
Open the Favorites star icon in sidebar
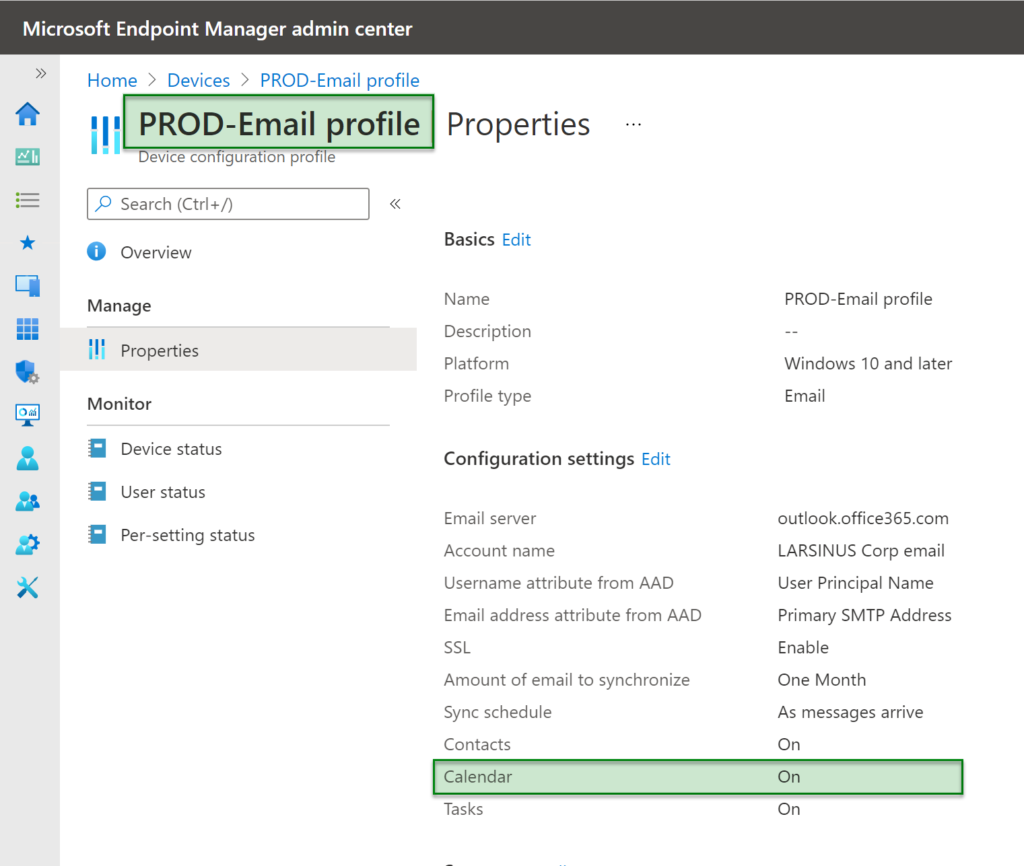click(27, 243)
